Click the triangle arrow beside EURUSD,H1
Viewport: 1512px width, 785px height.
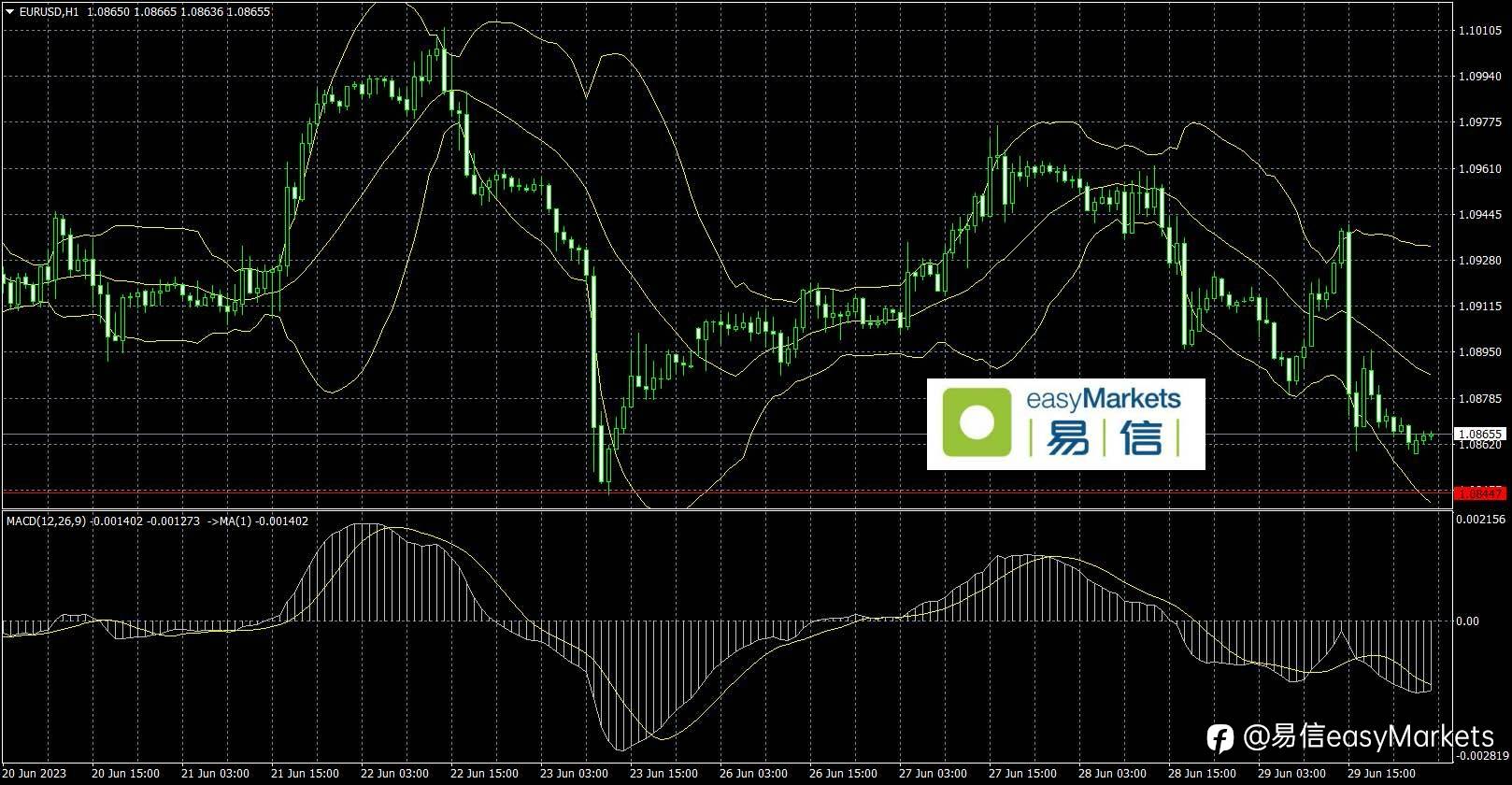[9, 12]
